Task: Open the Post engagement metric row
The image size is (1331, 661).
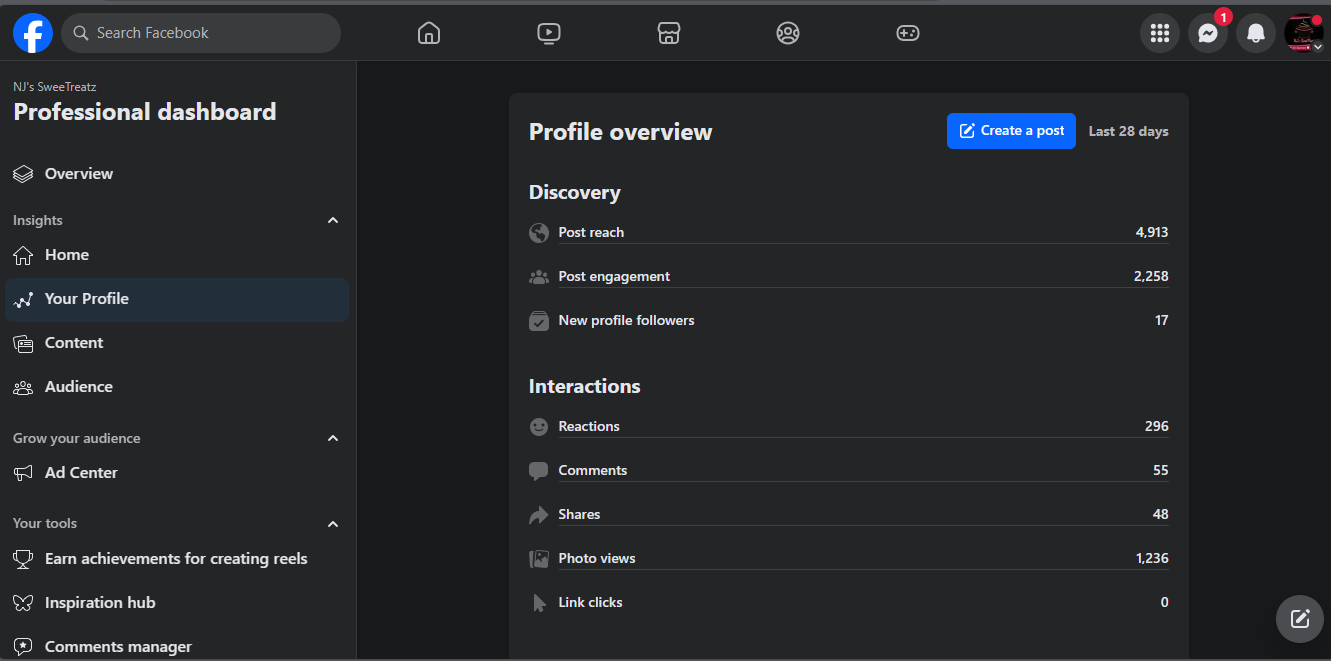Action: pyautogui.click(x=848, y=277)
